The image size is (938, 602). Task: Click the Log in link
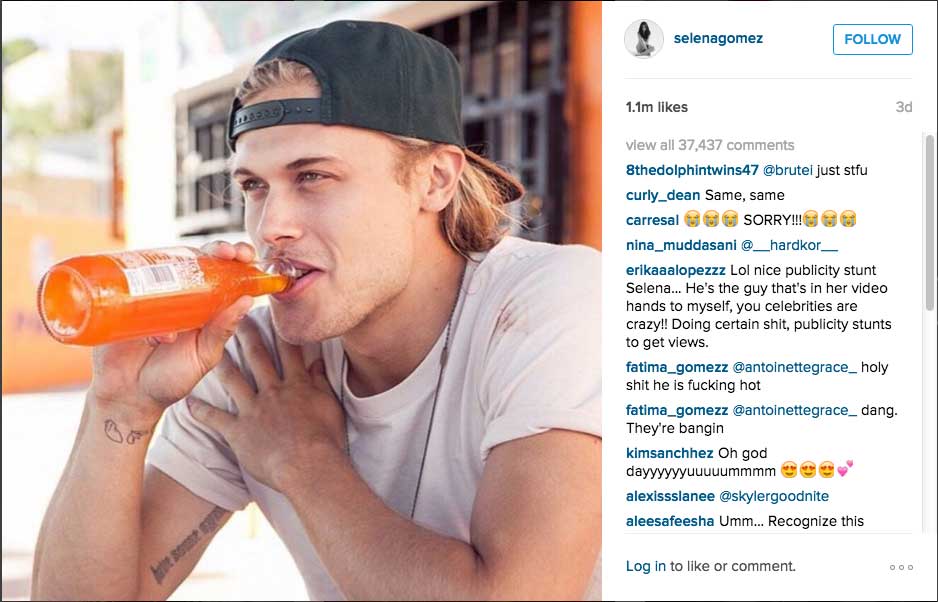[645, 566]
